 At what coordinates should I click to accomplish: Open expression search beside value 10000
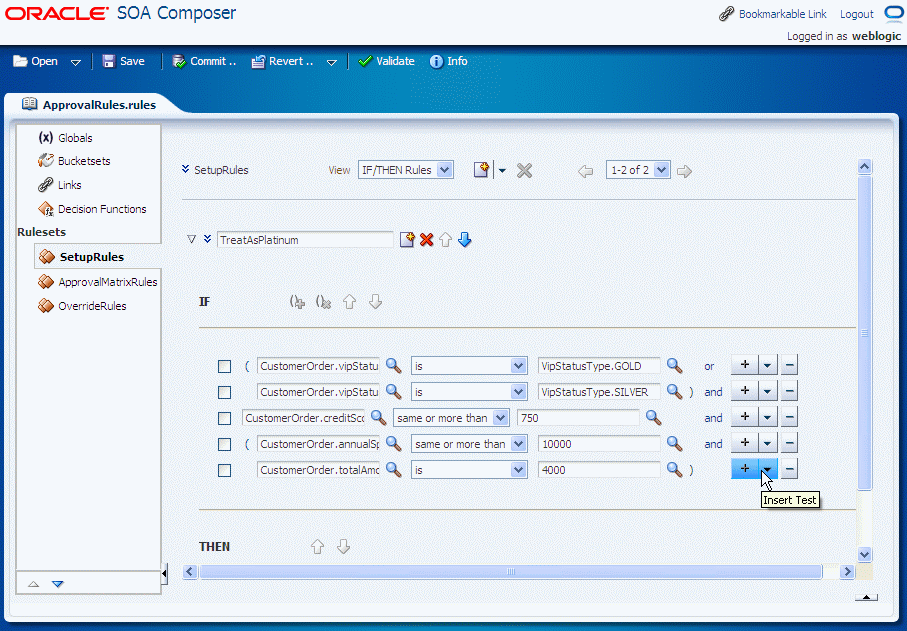tap(674, 444)
